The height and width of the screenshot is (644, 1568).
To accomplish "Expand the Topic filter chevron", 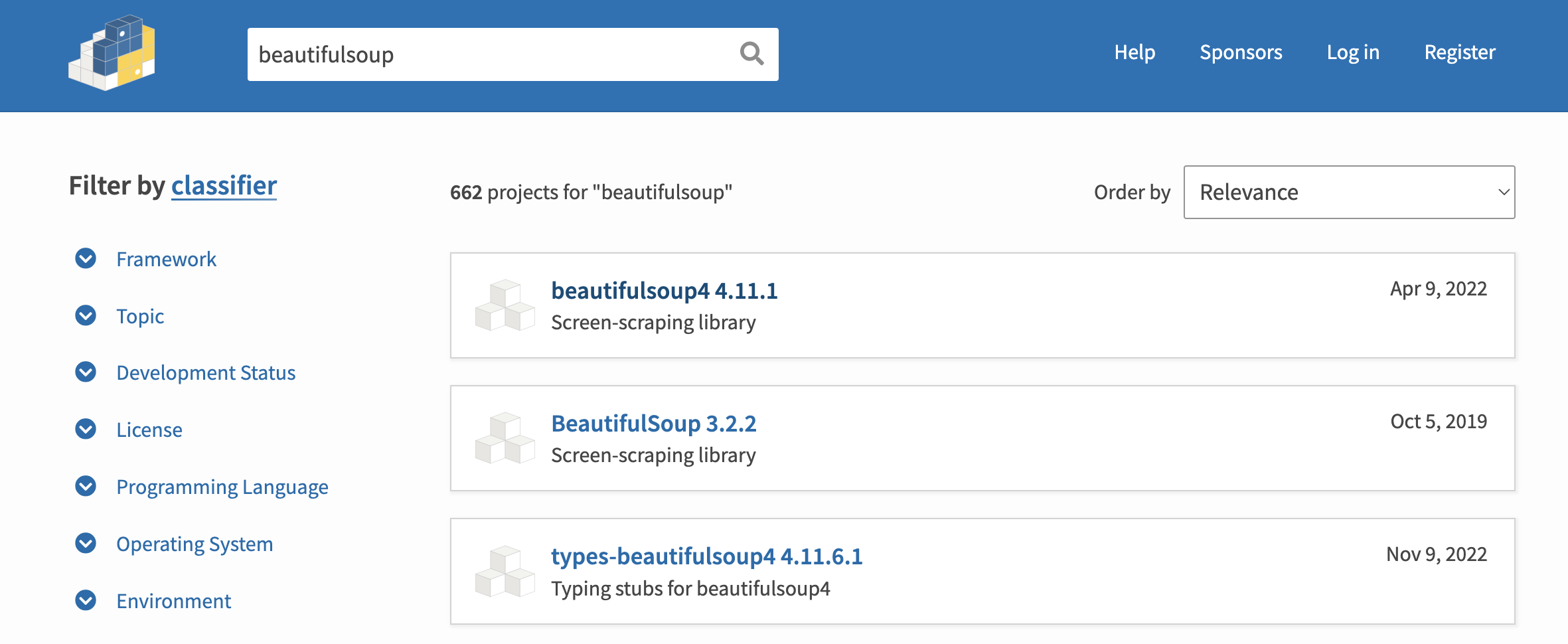I will [x=86, y=315].
